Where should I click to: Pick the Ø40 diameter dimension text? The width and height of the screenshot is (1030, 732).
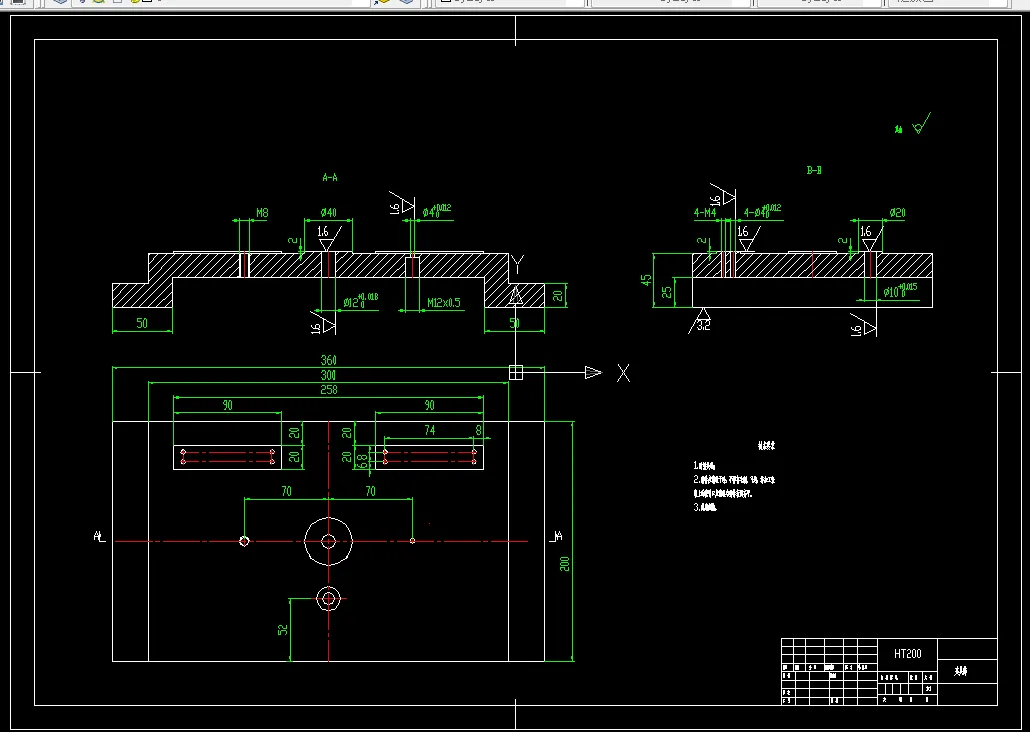click(x=328, y=213)
